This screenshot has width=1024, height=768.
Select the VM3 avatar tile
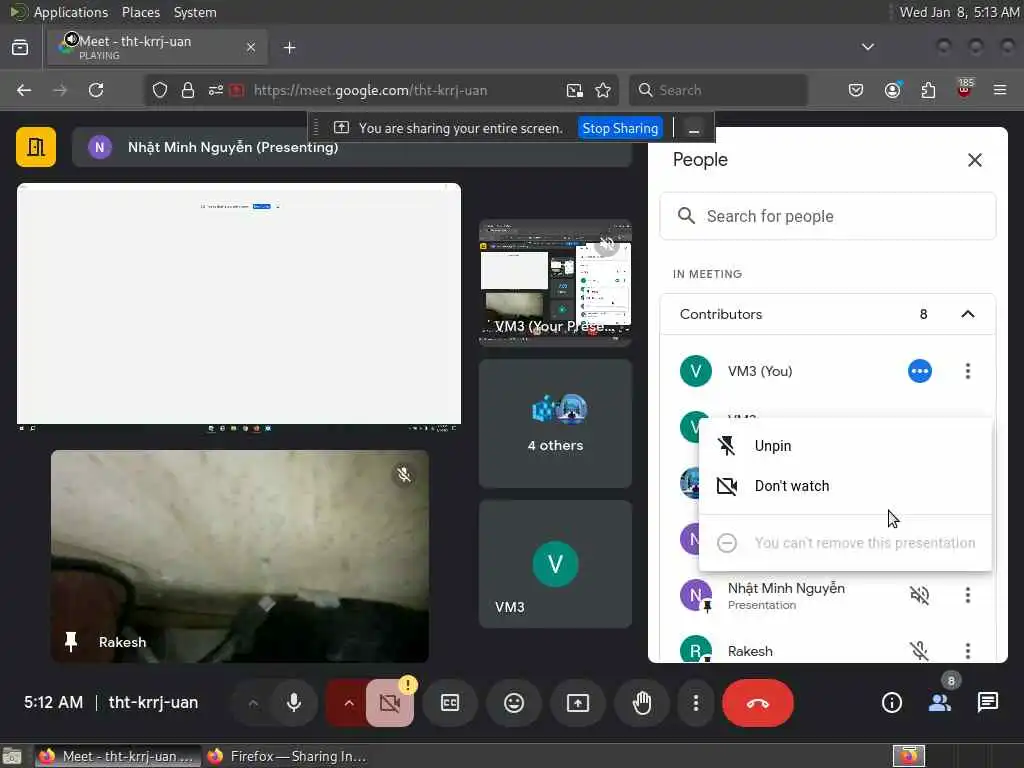[555, 564]
